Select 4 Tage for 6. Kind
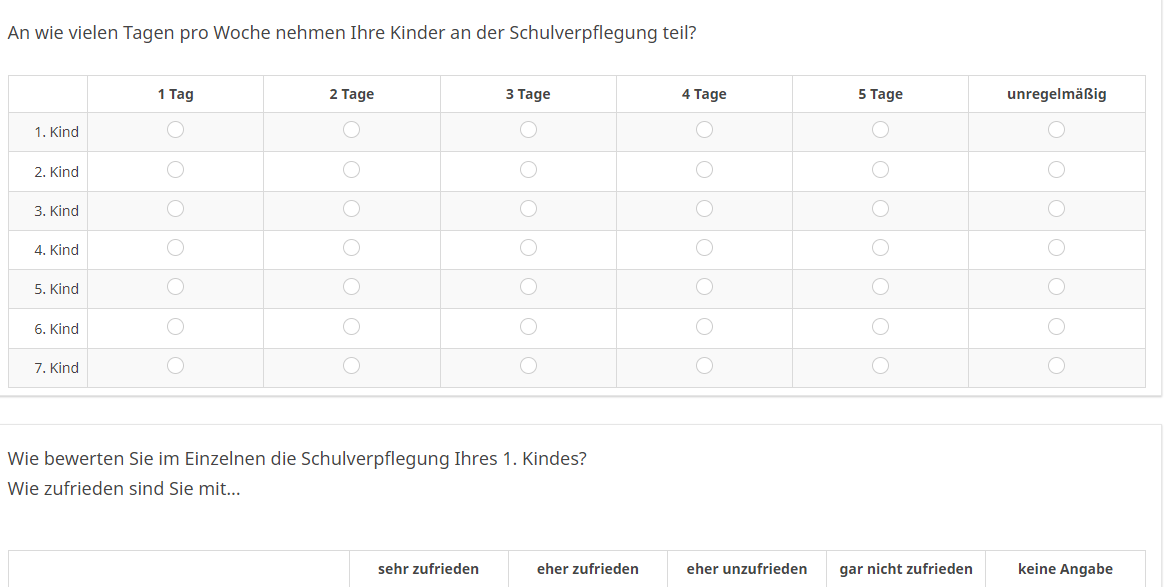This screenshot has width=1173, height=587. point(704,327)
